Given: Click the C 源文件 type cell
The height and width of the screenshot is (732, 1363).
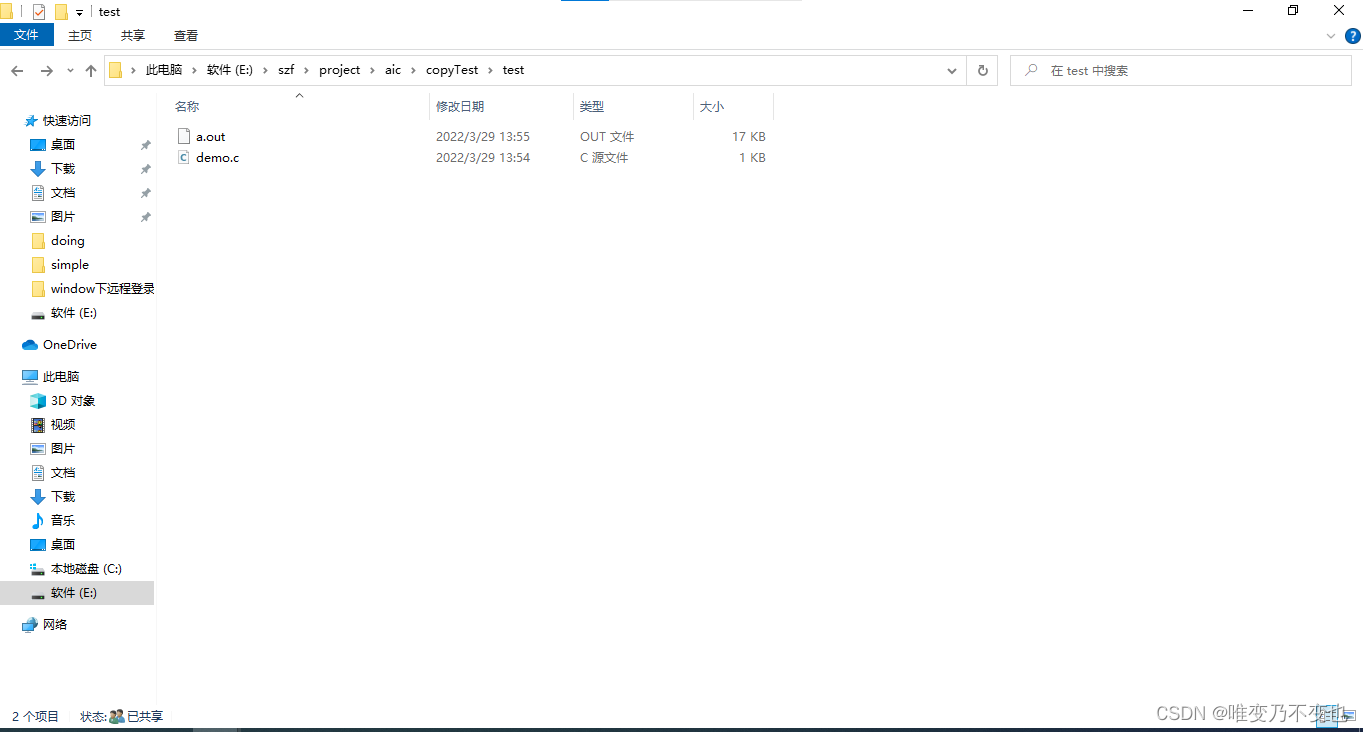Looking at the screenshot, I should [604, 157].
